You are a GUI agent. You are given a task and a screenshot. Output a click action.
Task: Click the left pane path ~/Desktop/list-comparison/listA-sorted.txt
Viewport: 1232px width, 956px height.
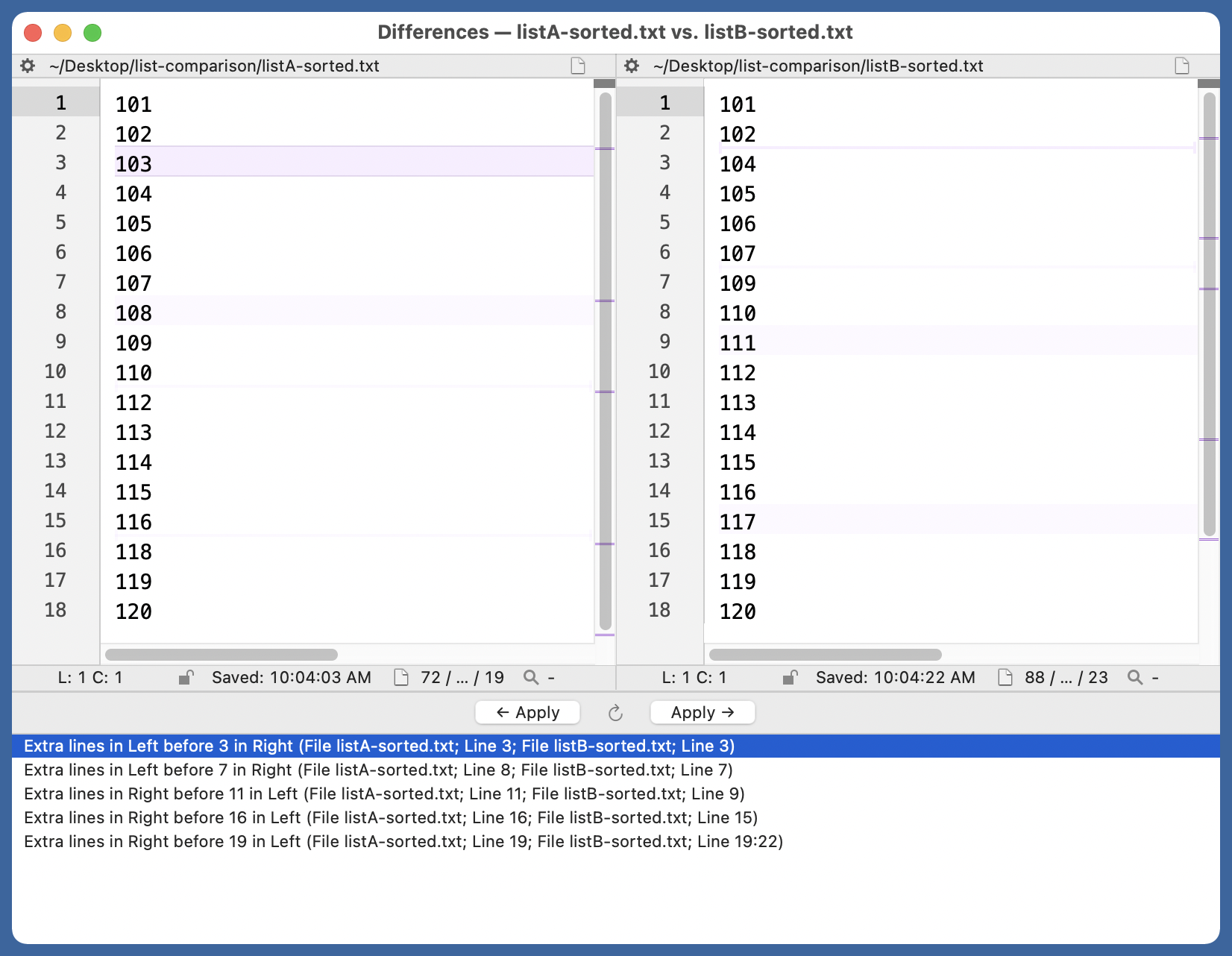tap(215, 66)
